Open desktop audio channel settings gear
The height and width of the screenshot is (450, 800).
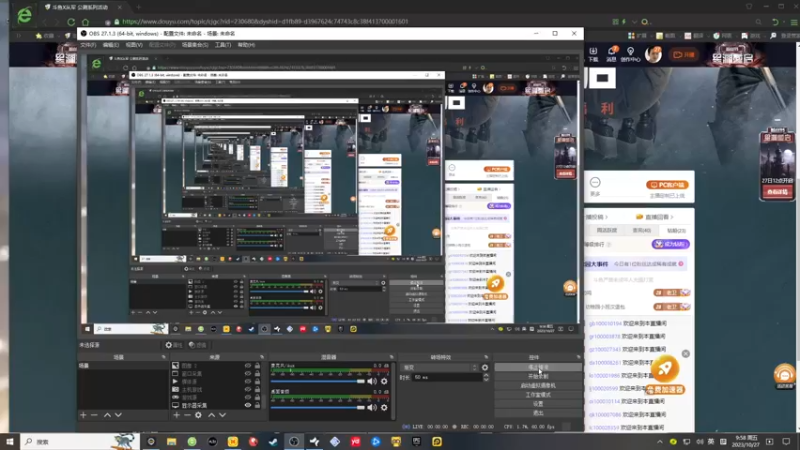[x=384, y=381]
